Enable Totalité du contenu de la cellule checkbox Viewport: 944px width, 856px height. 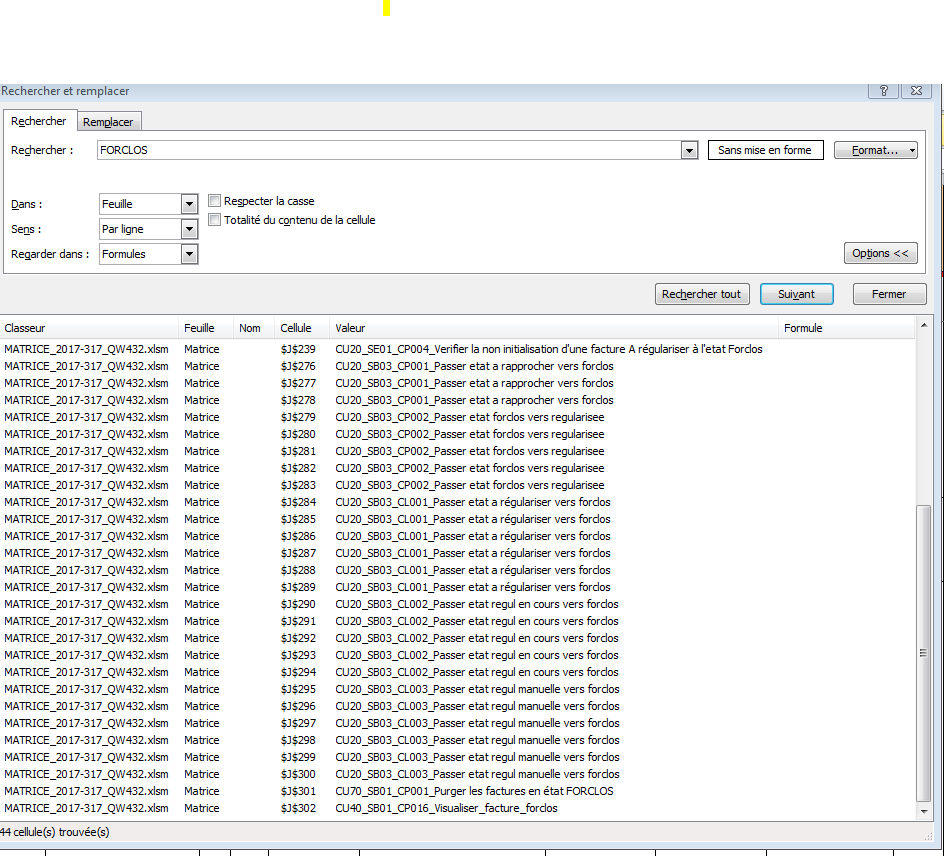[x=214, y=220]
